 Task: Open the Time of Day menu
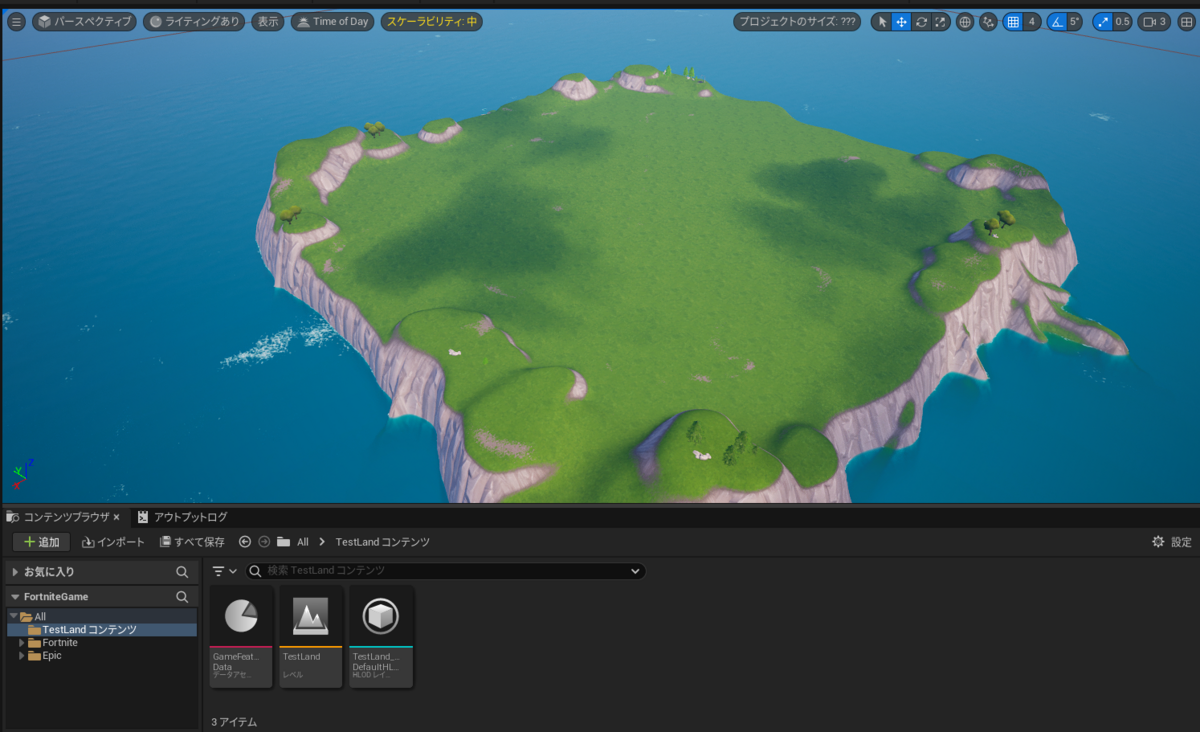pos(332,21)
